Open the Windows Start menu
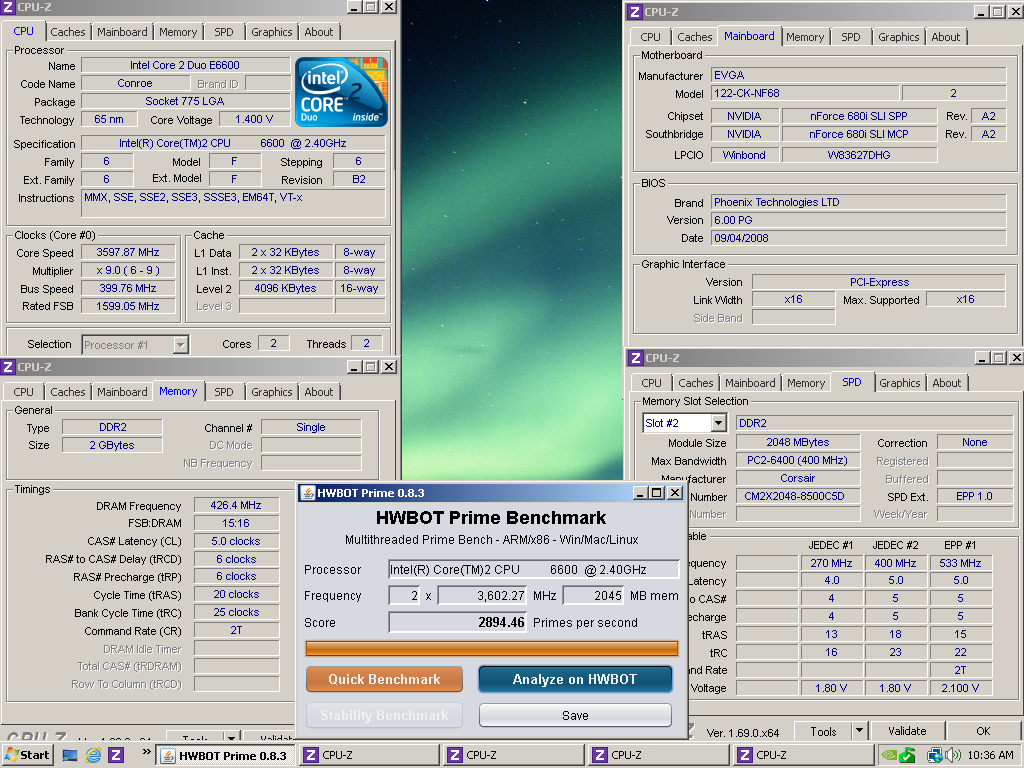This screenshot has height=768, width=1024. pos(27,755)
